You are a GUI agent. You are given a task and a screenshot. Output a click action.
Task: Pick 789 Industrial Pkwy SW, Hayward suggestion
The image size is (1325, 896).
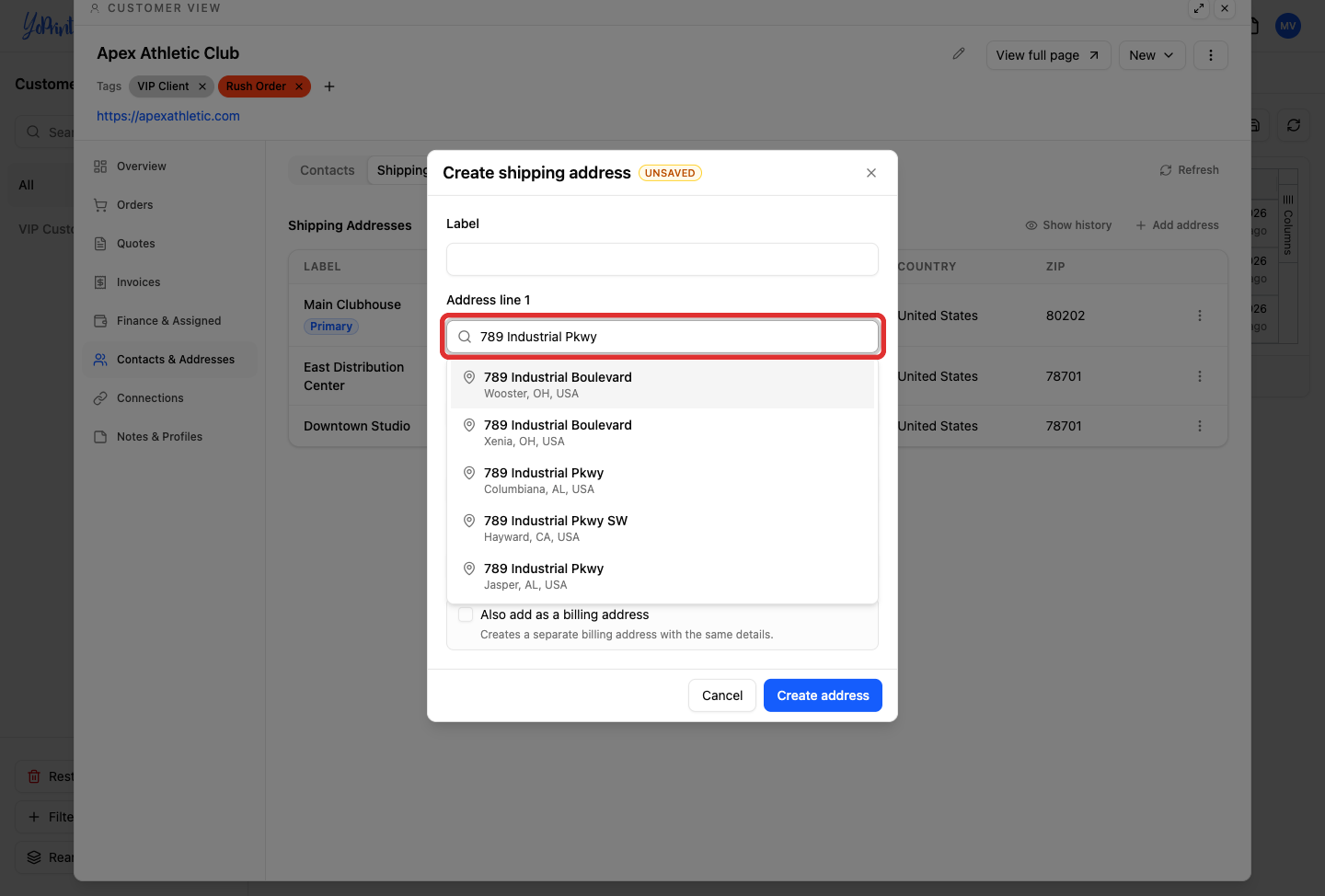coord(662,528)
